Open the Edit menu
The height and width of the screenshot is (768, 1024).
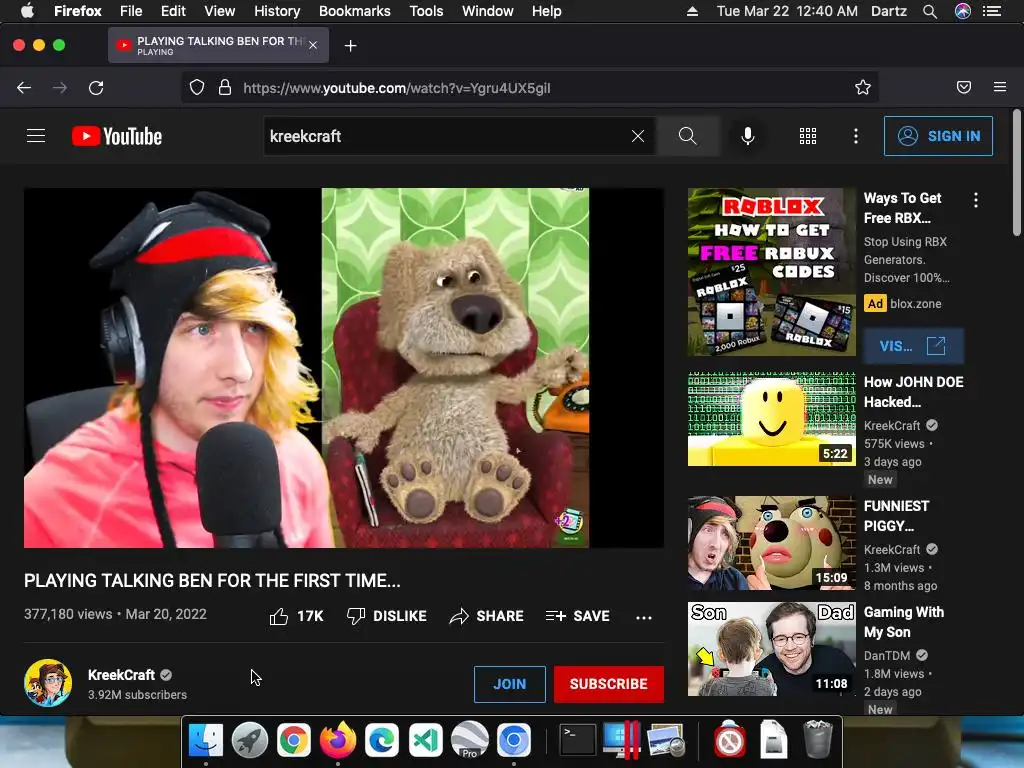[x=173, y=11]
